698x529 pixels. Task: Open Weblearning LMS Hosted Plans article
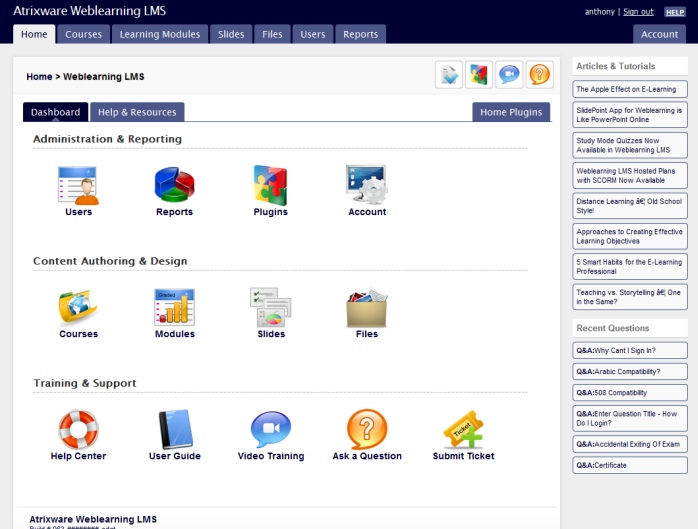click(630, 175)
